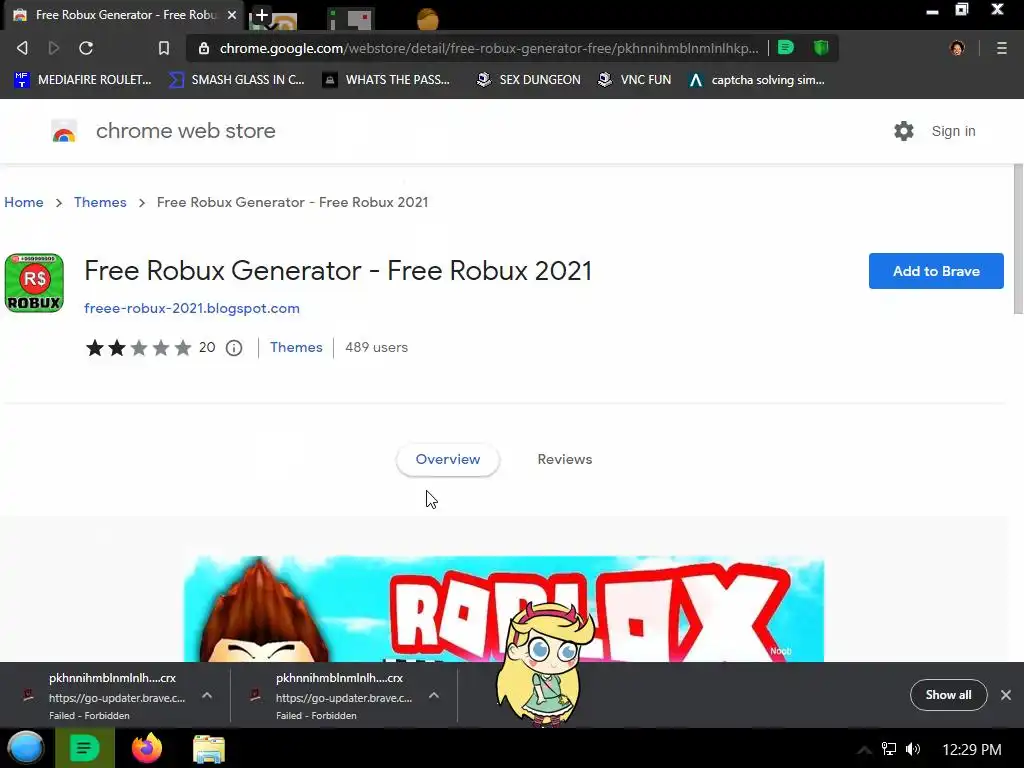Open the browser hamburger menu
Viewport: 1024px width, 768px height.
click(x=1002, y=48)
